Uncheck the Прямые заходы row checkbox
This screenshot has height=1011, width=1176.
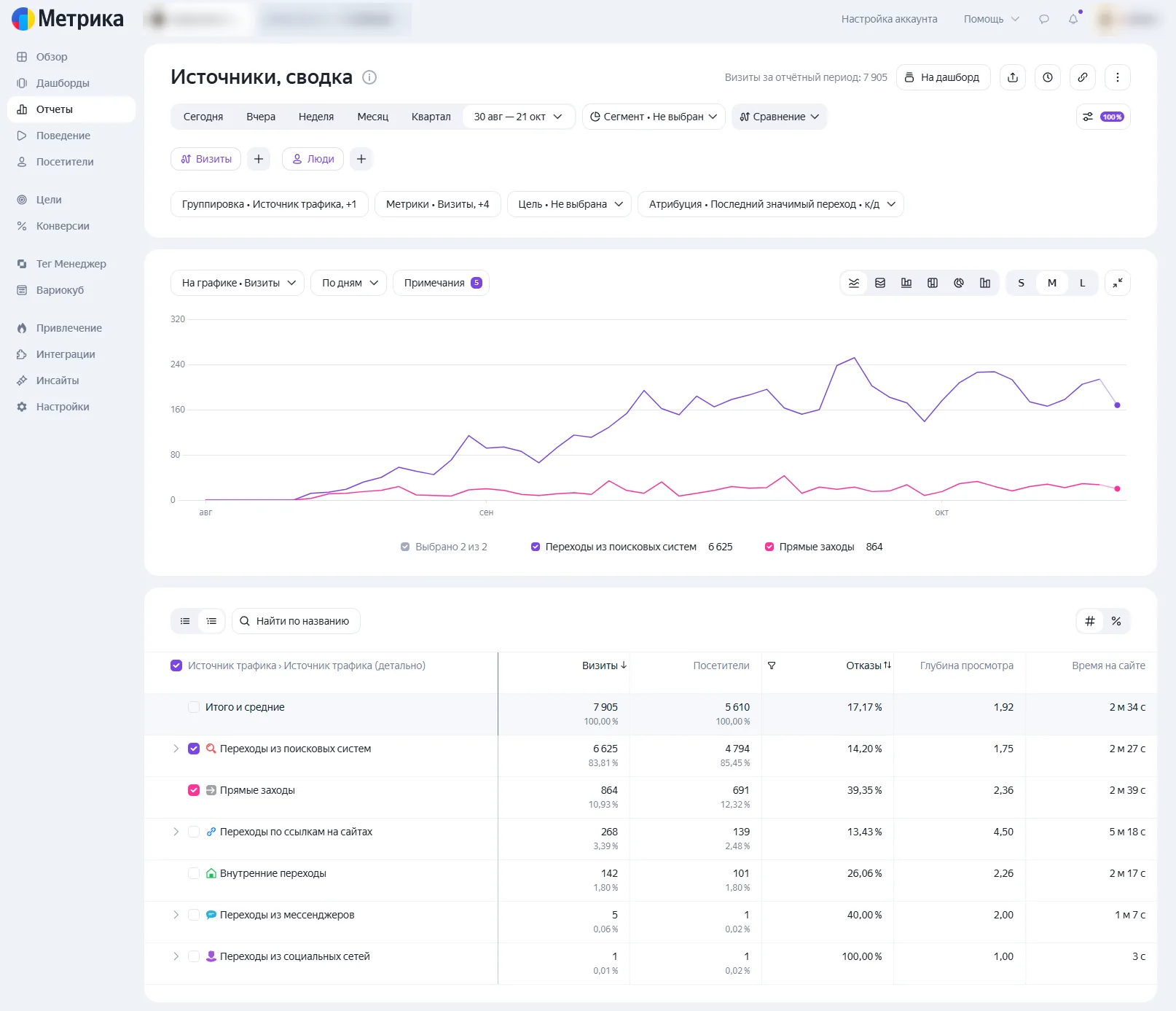194,790
